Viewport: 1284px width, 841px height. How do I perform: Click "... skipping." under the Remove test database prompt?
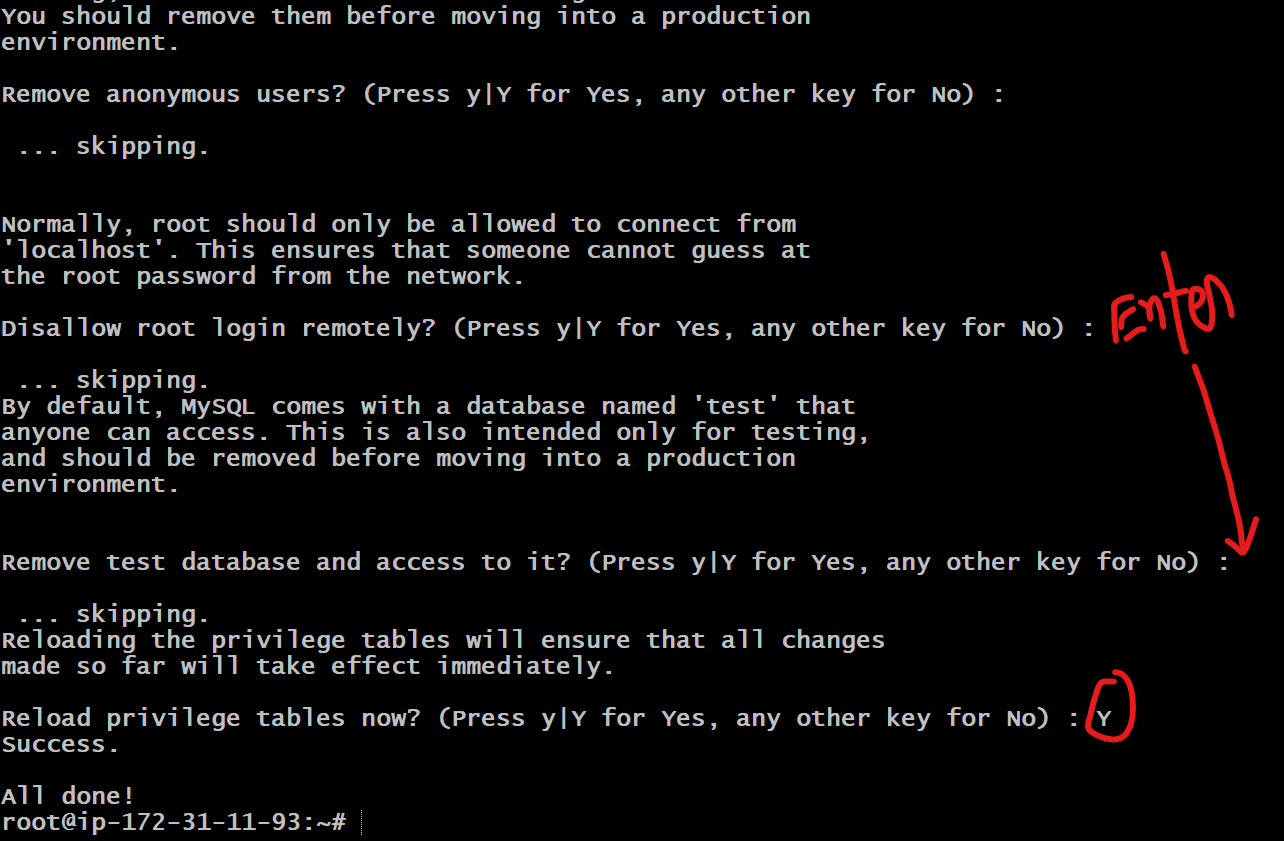[113, 614]
